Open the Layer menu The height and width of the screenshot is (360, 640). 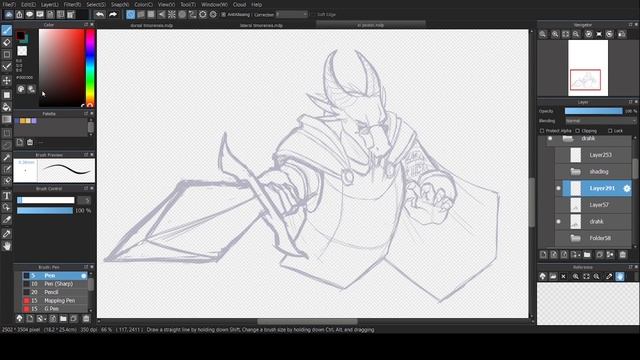pos(50,4)
